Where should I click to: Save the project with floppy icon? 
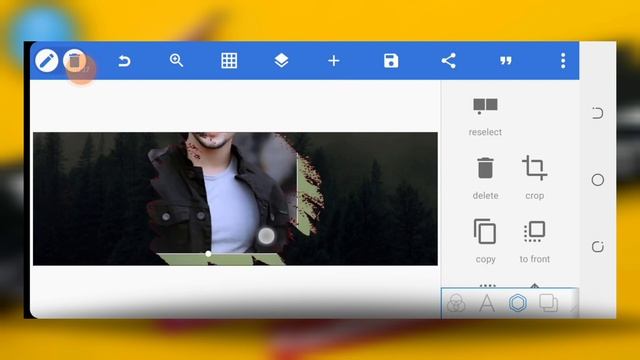tap(391, 61)
